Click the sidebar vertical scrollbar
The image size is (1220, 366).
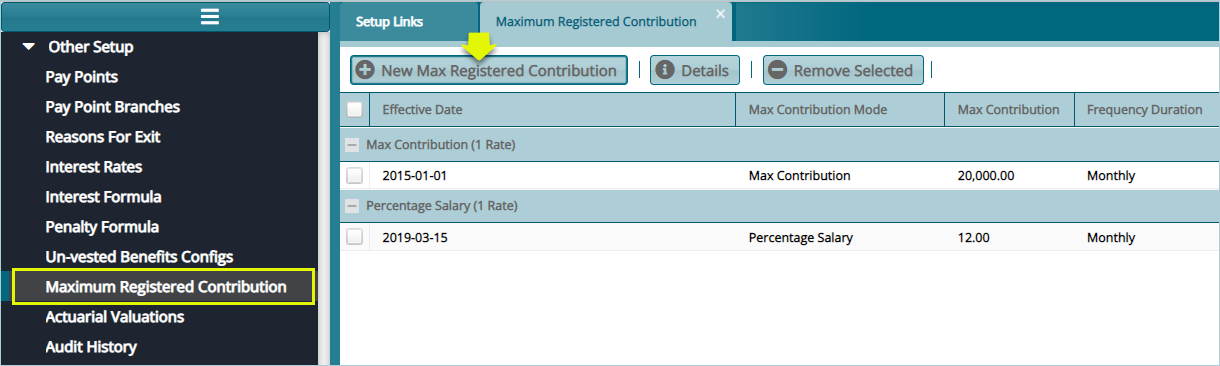pos(323,198)
